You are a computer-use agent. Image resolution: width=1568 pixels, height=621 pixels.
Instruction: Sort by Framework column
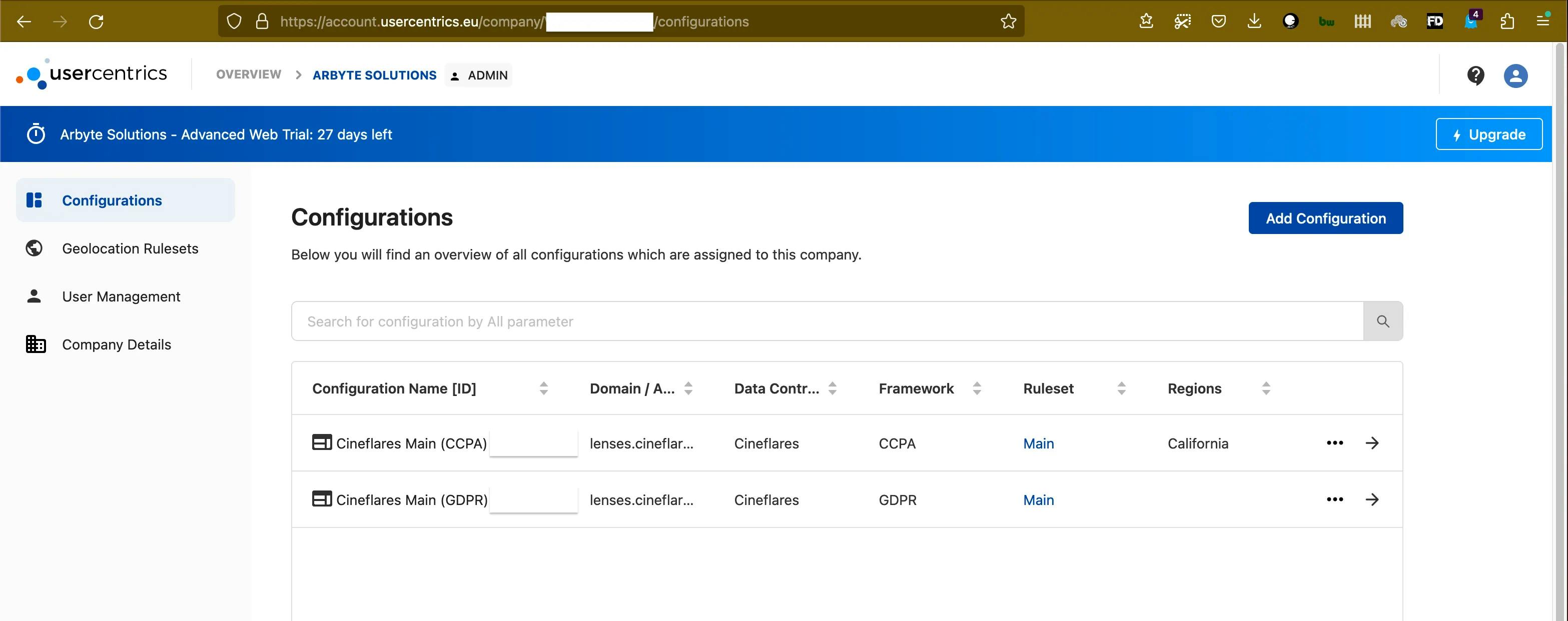(976, 388)
